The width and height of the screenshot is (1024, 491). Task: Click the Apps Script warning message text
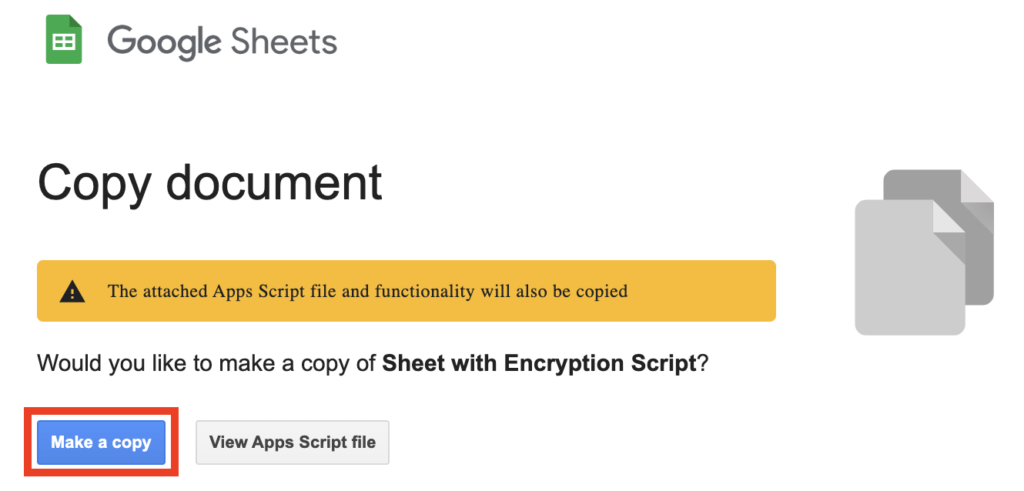(x=367, y=292)
